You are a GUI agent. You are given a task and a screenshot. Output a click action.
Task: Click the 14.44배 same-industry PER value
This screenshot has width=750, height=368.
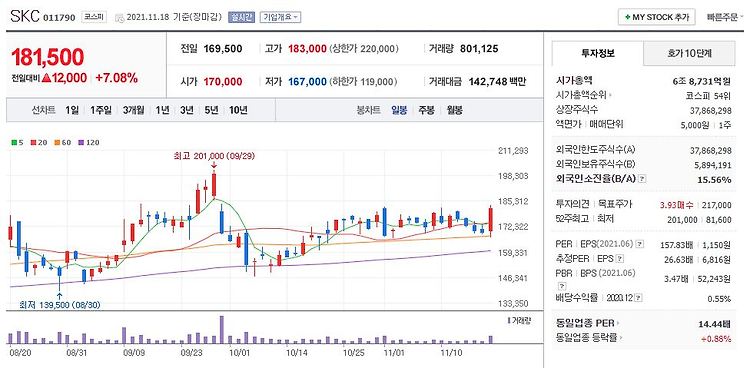point(715,324)
